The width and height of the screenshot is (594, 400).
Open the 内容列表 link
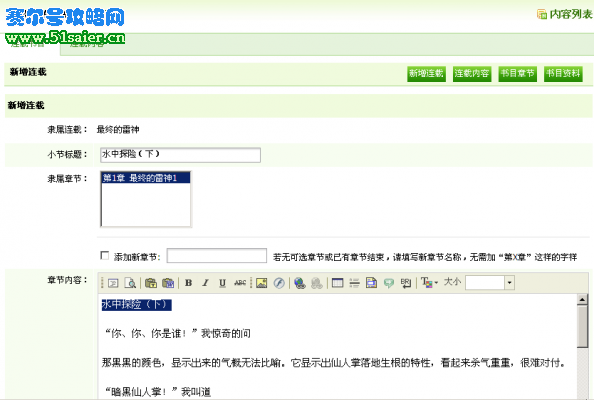point(565,14)
